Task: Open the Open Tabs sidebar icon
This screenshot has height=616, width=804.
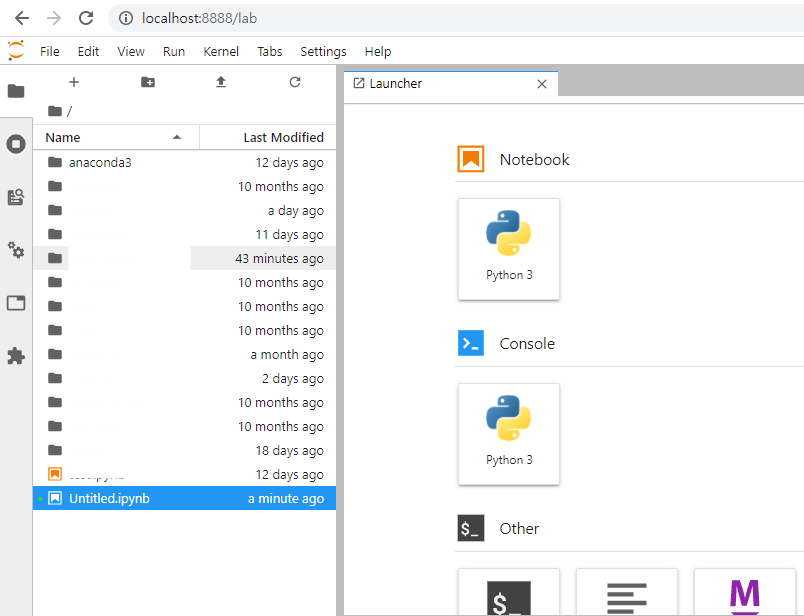Action: [16, 303]
